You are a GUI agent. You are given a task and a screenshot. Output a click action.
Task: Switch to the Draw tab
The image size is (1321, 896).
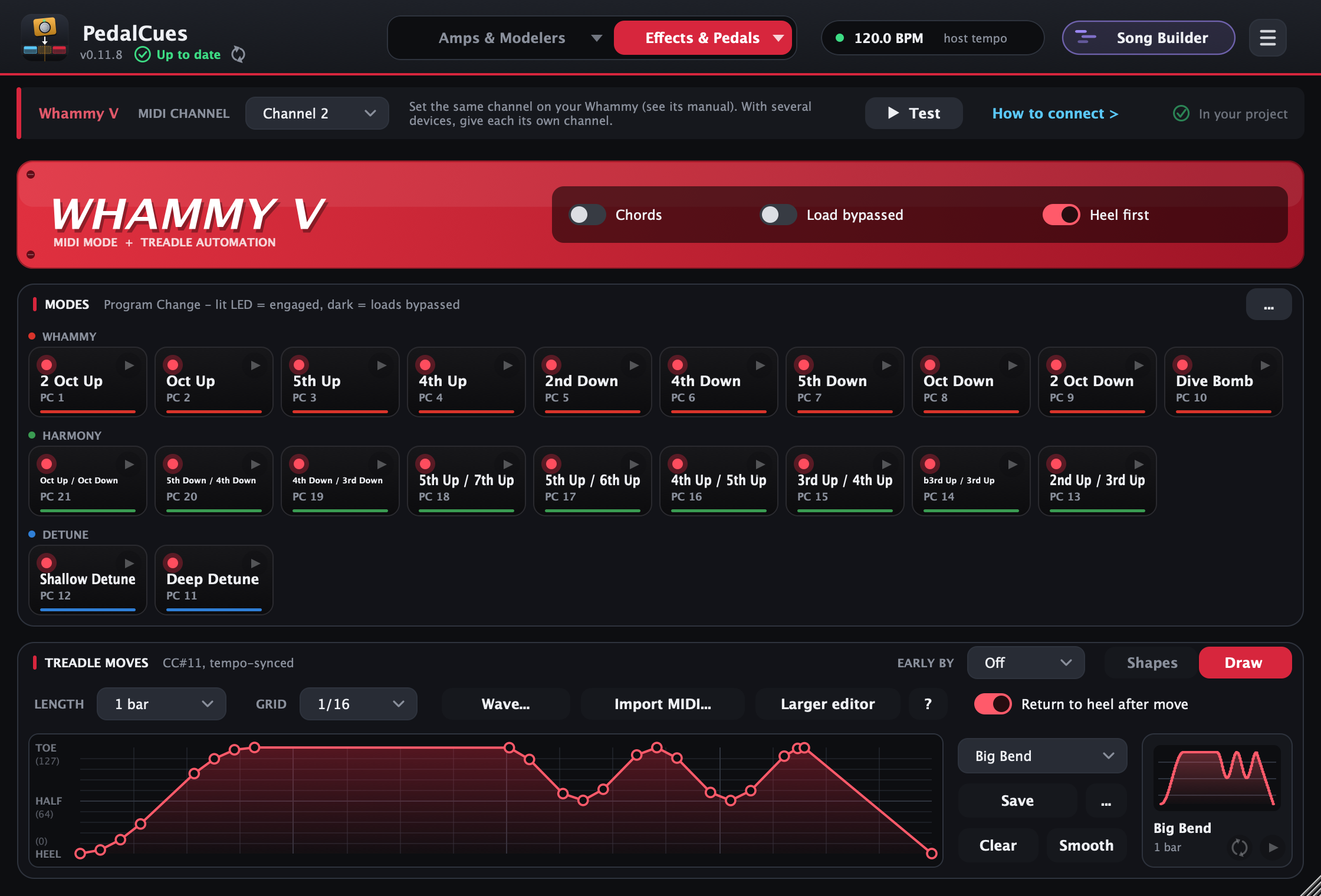tap(1245, 663)
